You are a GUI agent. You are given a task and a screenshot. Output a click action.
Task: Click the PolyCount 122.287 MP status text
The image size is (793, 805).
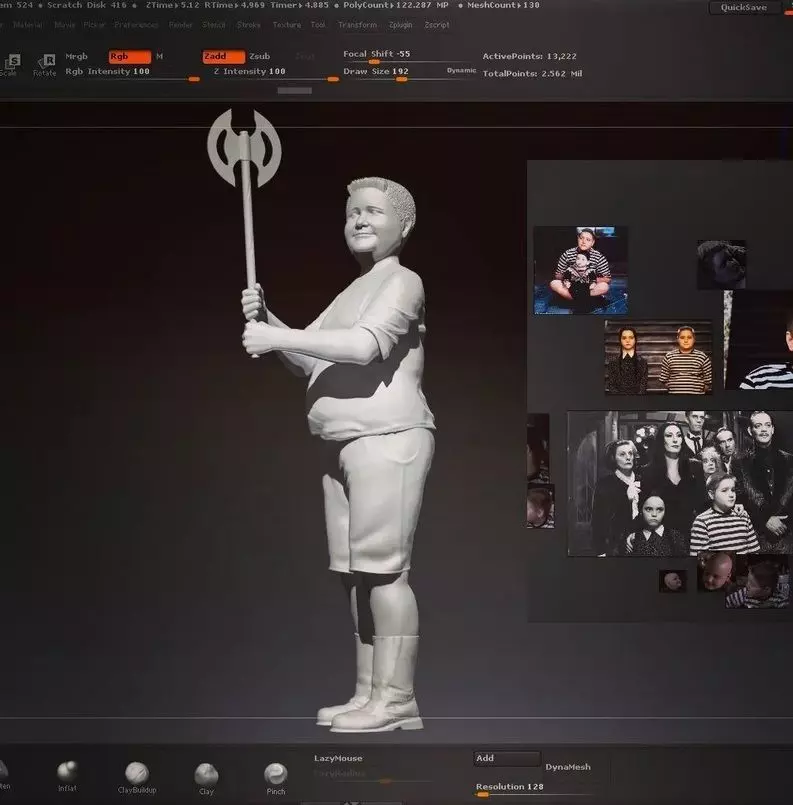(396, 5)
